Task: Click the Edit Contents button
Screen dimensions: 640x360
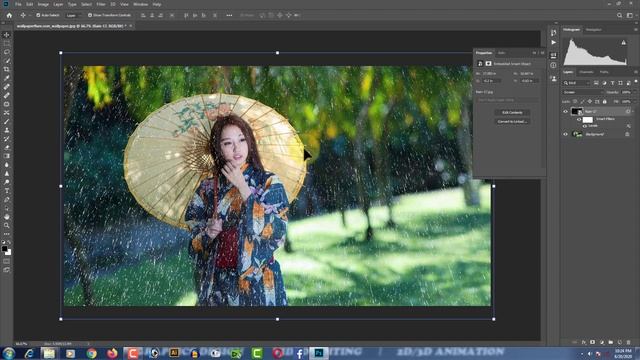Action: click(x=512, y=113)
